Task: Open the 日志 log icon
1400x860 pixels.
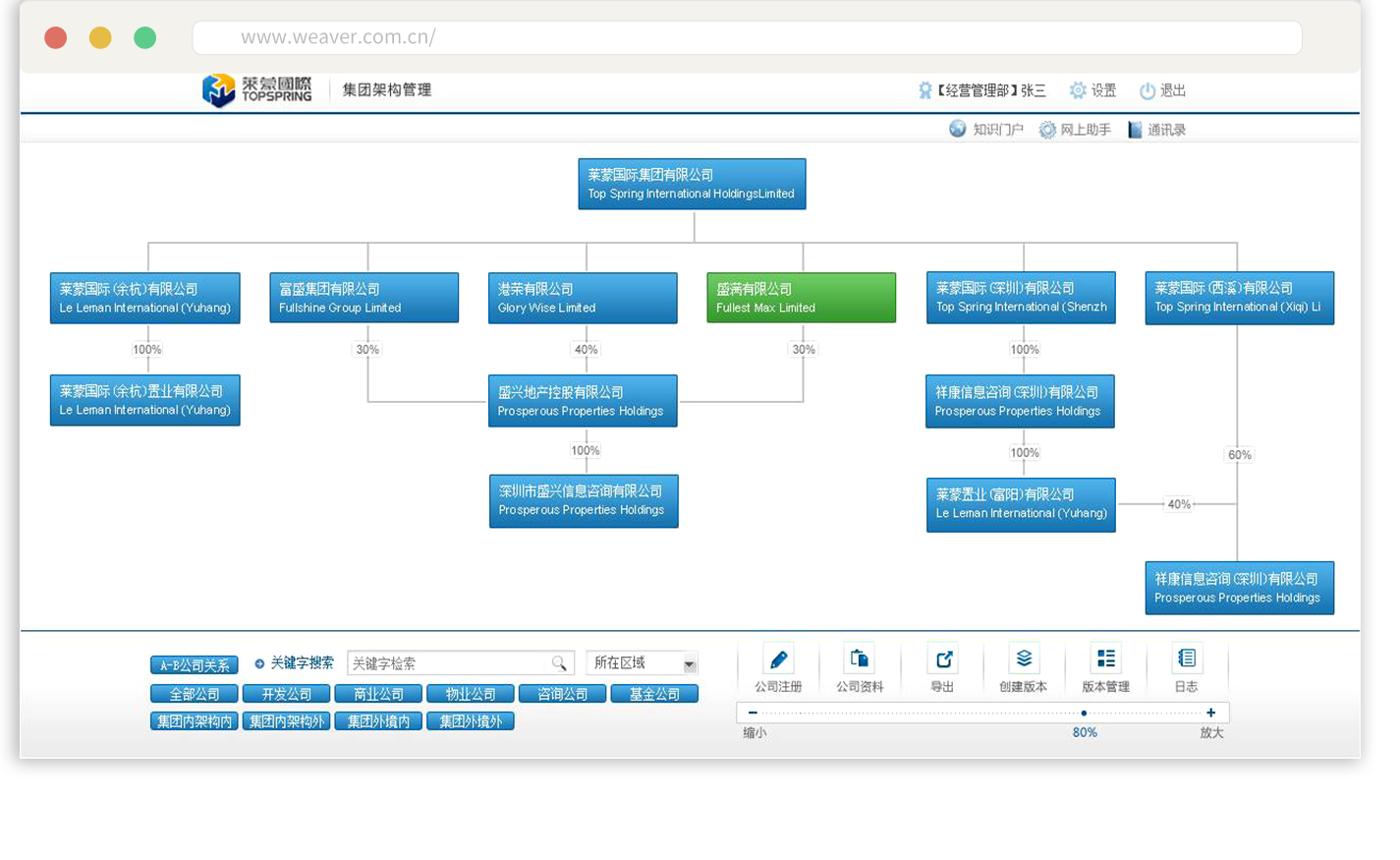Action: pyautogui.click(x=1187, y=659)
